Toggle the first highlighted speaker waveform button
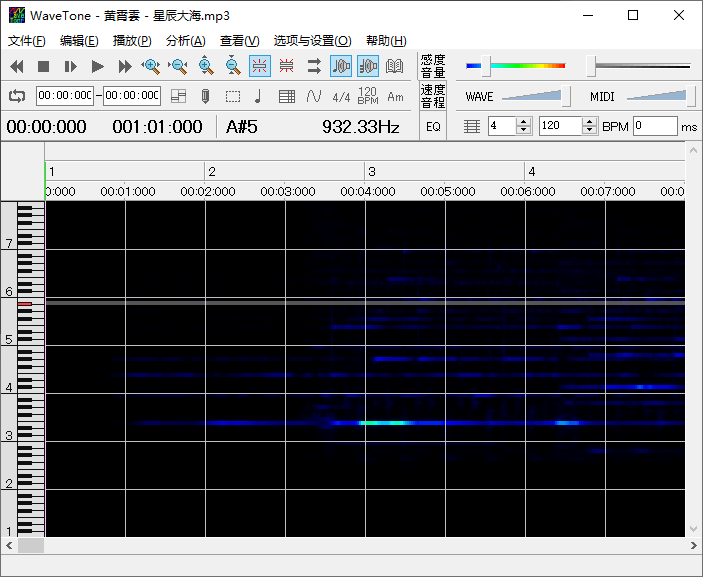703x577 pixels. [x=341, y=66]
